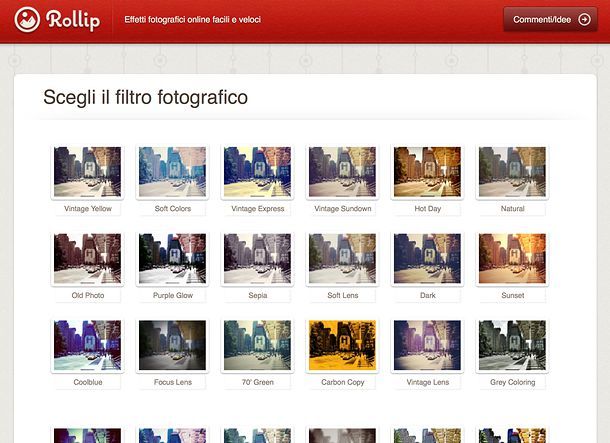Click the Soft Lens label
This screenshot has height=443, width=610.
(343, 296)
